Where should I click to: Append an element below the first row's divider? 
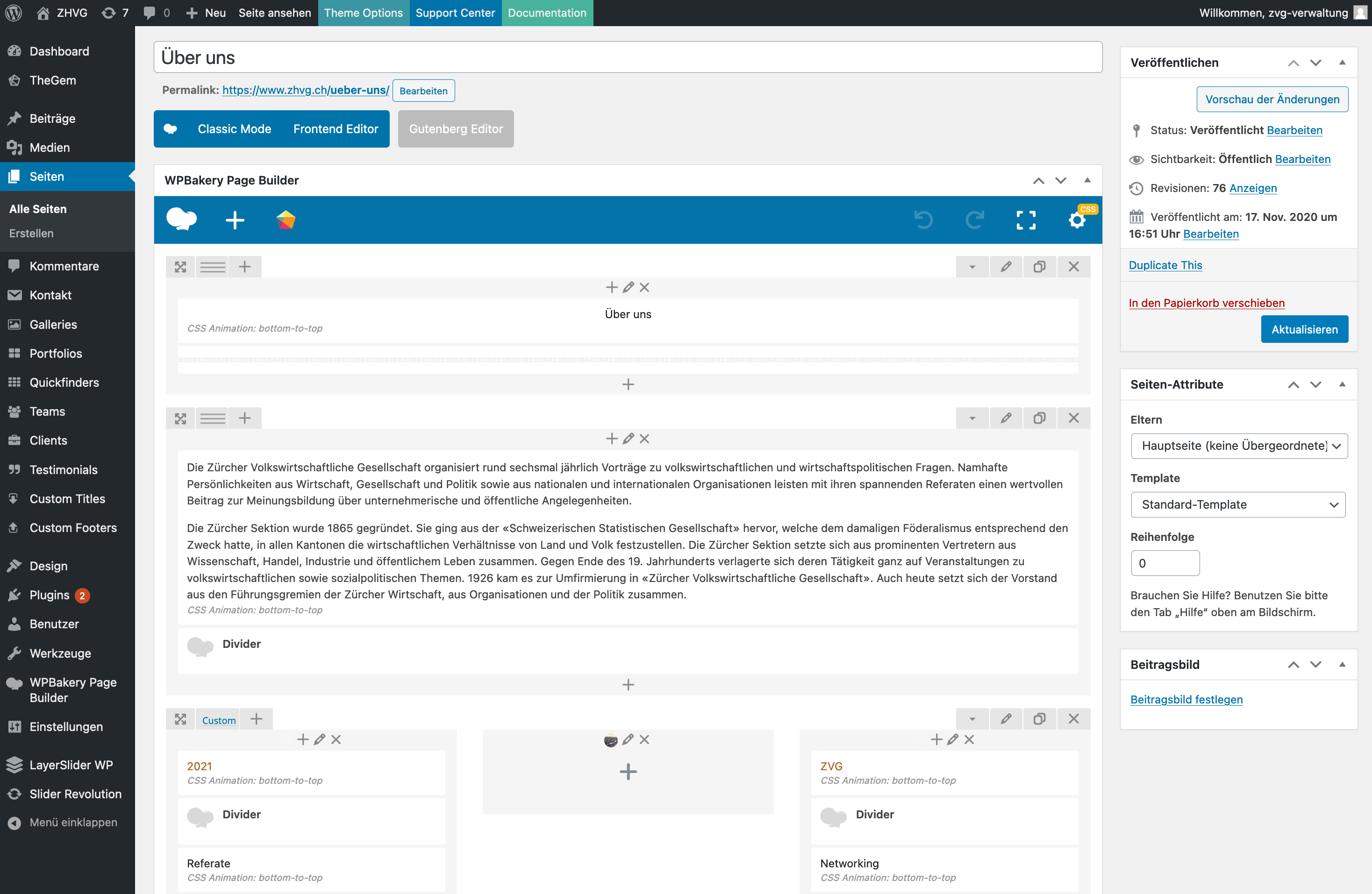[629, 384]
